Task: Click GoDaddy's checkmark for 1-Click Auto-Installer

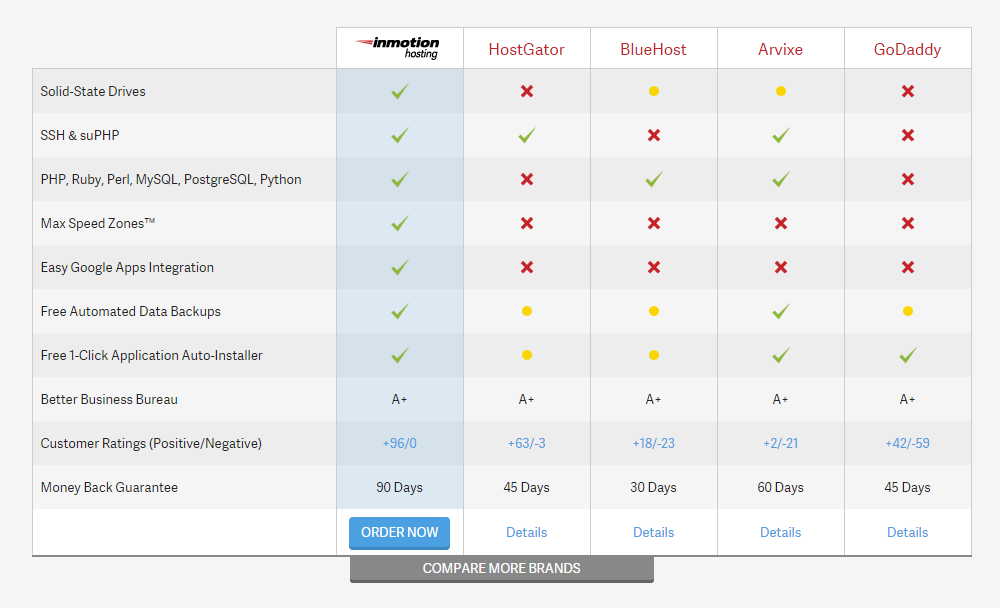Action: 907,355
